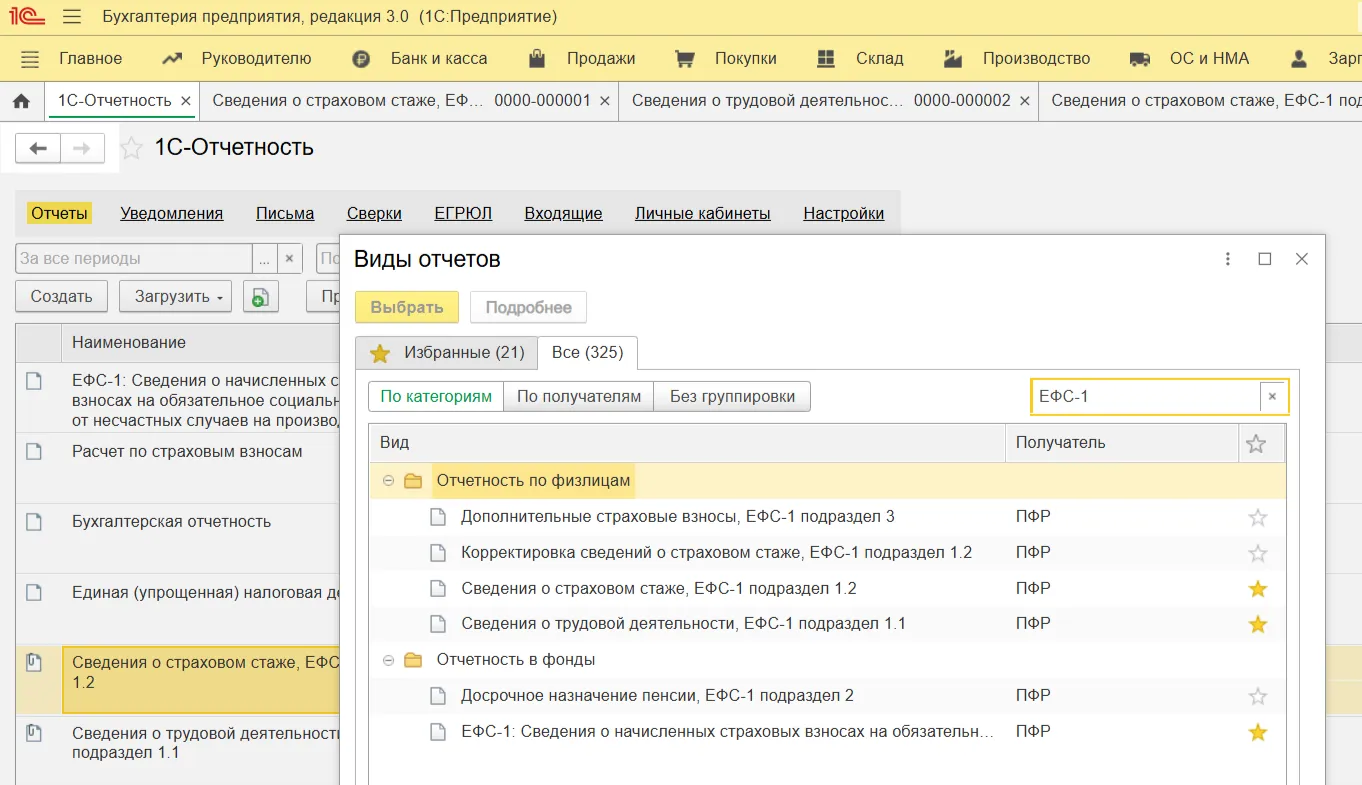The height and width of the screenshot is (785, 1362).
Task: Click the home page icon tab
Action: [x=21, y=101]
